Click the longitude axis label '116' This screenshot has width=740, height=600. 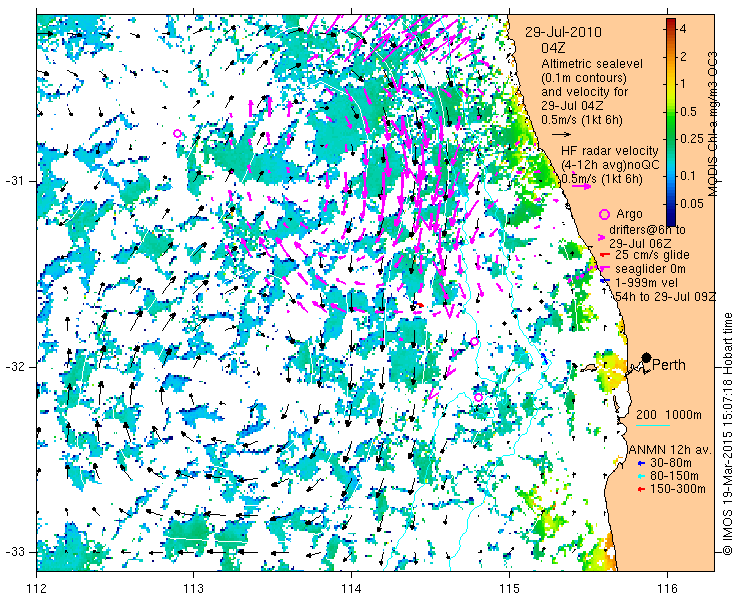pyautogui.click(x=667, y=589)
